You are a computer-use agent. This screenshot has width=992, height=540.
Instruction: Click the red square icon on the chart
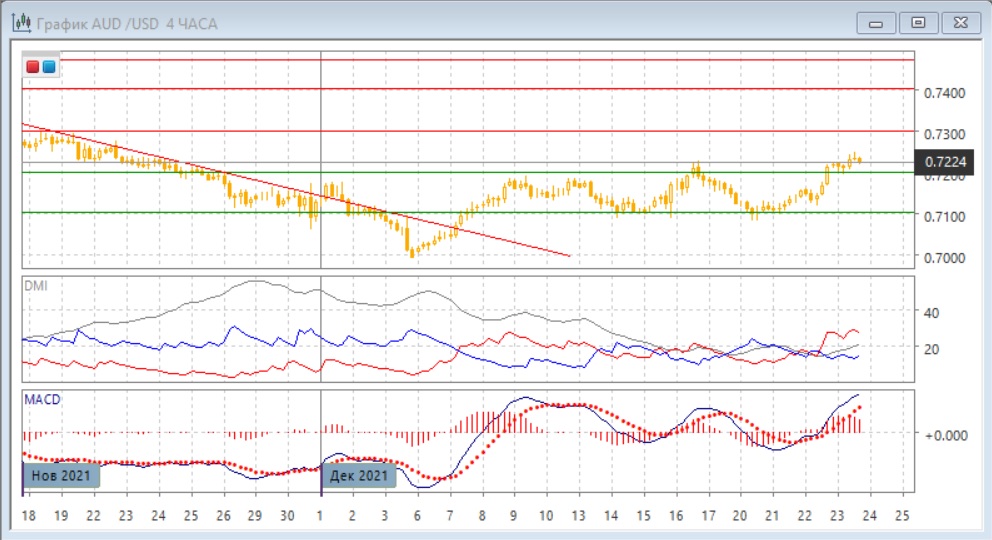(x=33, y=67)
